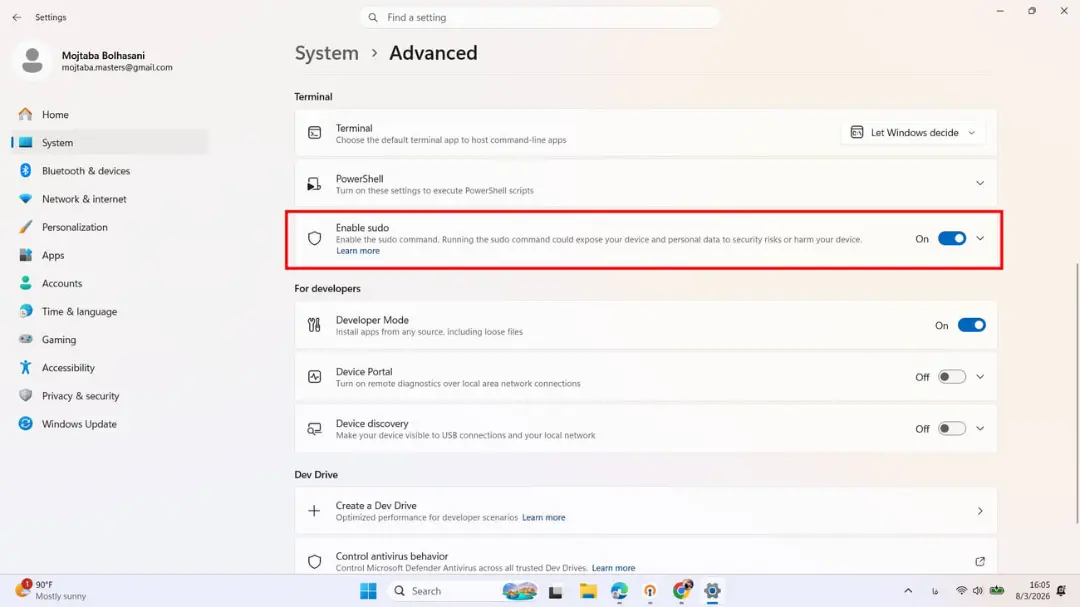Screen dimensions: 1080x607
Task: Turn off the Enable sudo toggle
Action: tap(952, 238)
